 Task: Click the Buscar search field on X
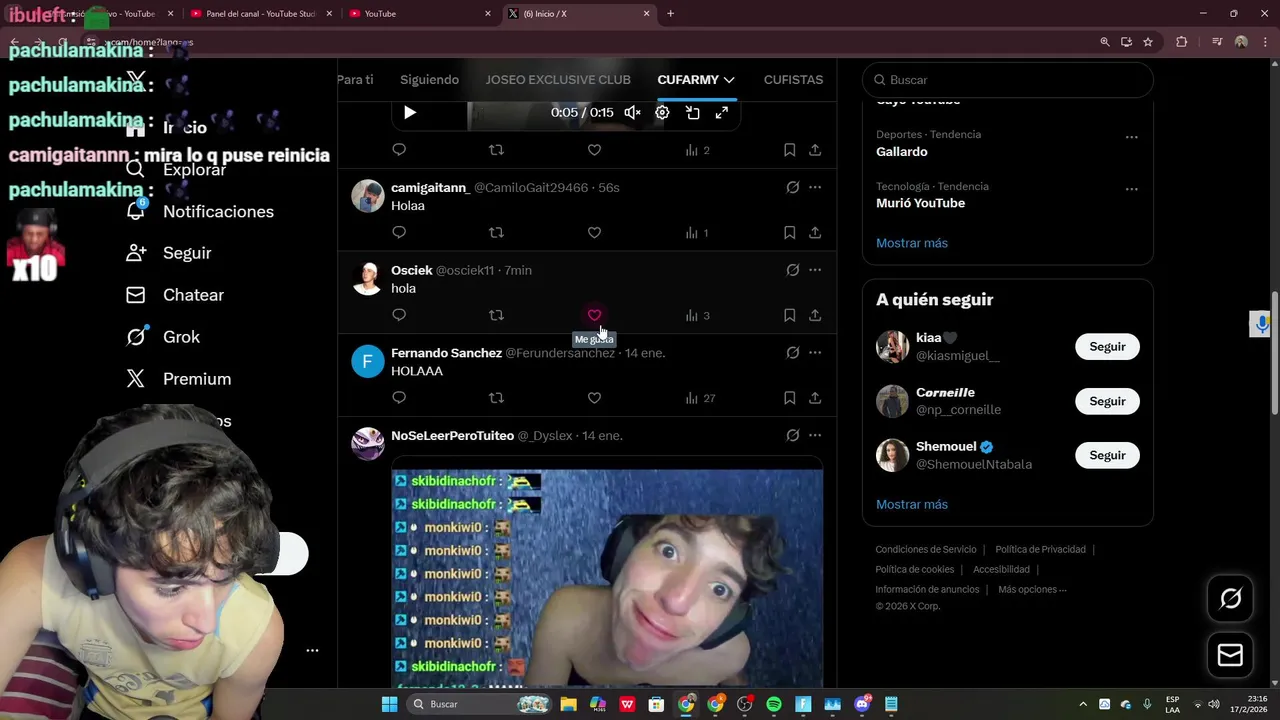click(1008, 80)
